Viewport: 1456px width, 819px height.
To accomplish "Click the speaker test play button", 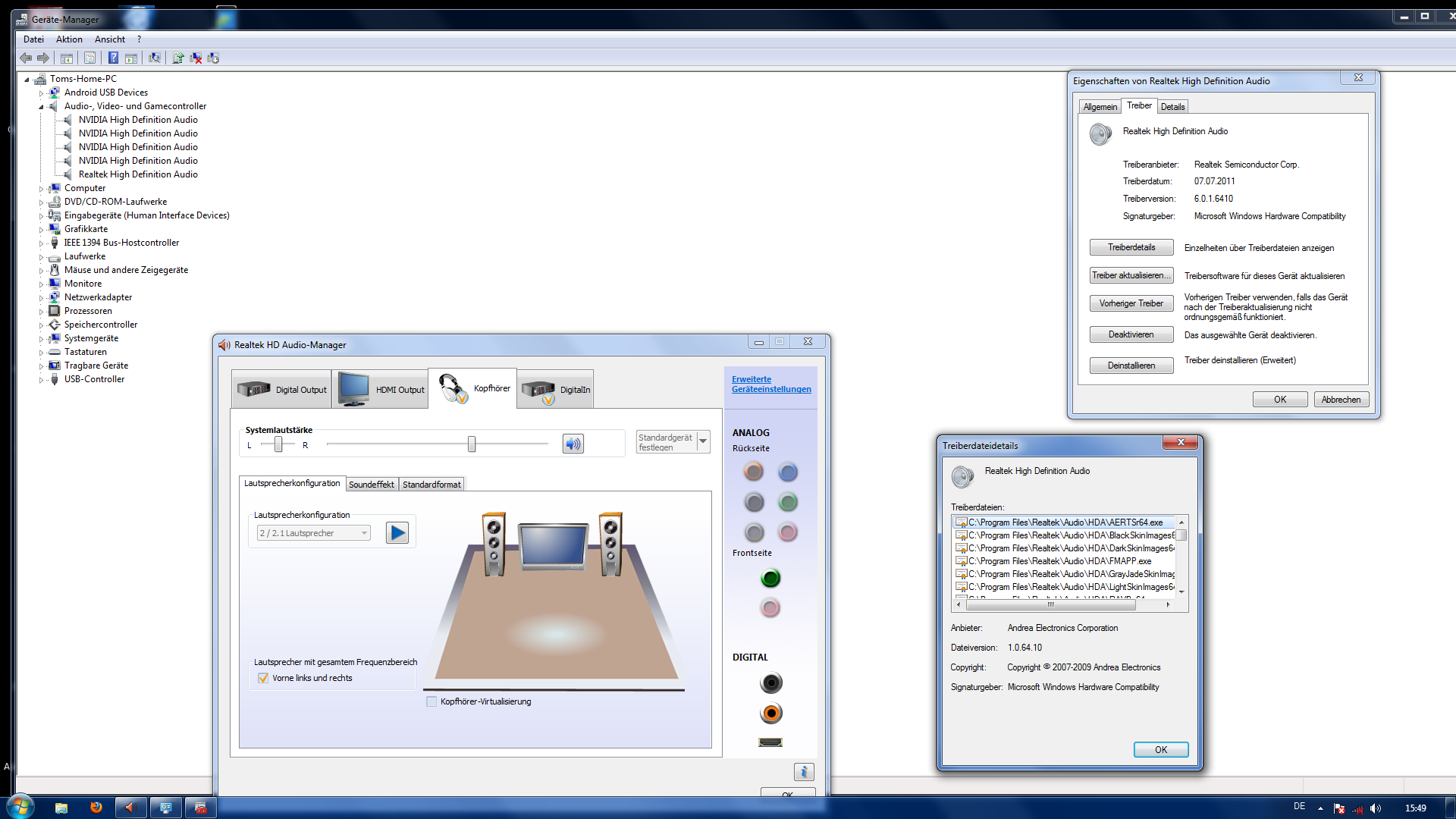I will [397, 533].
